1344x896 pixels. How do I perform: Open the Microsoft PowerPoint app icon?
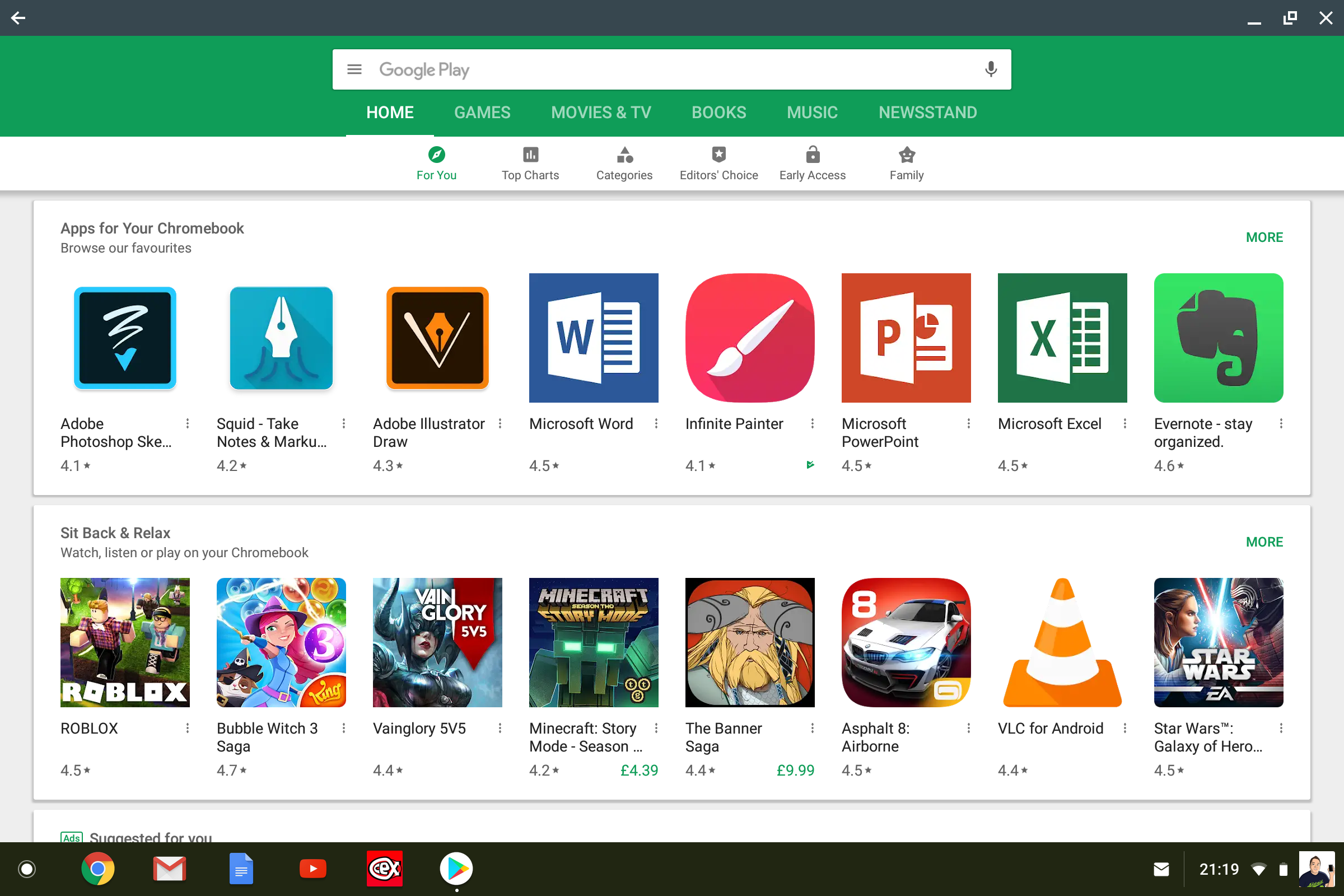(x=906, y=338)
